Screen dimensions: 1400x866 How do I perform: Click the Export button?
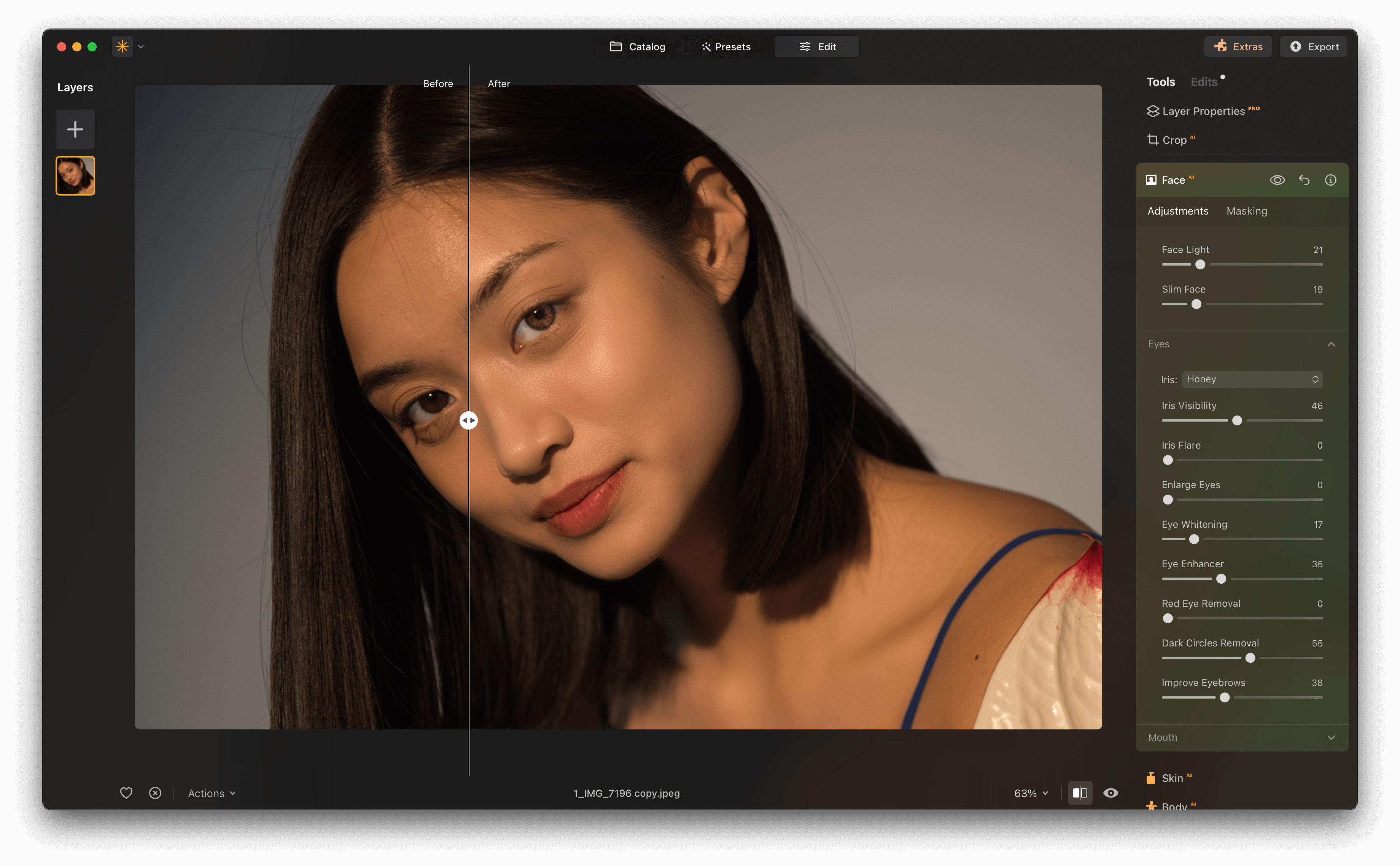[1313, 46]
